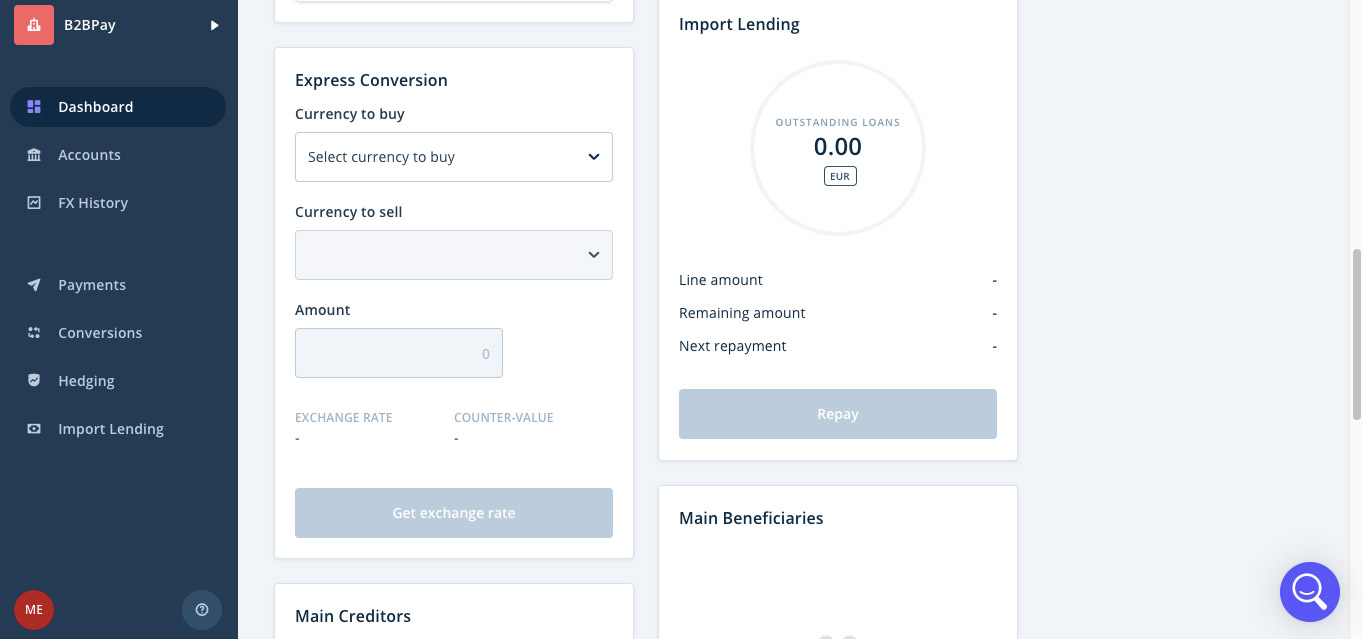Open the Currency to buy dropdown
This screenshot has height=639, width=1363.
(x=453, y=157)
